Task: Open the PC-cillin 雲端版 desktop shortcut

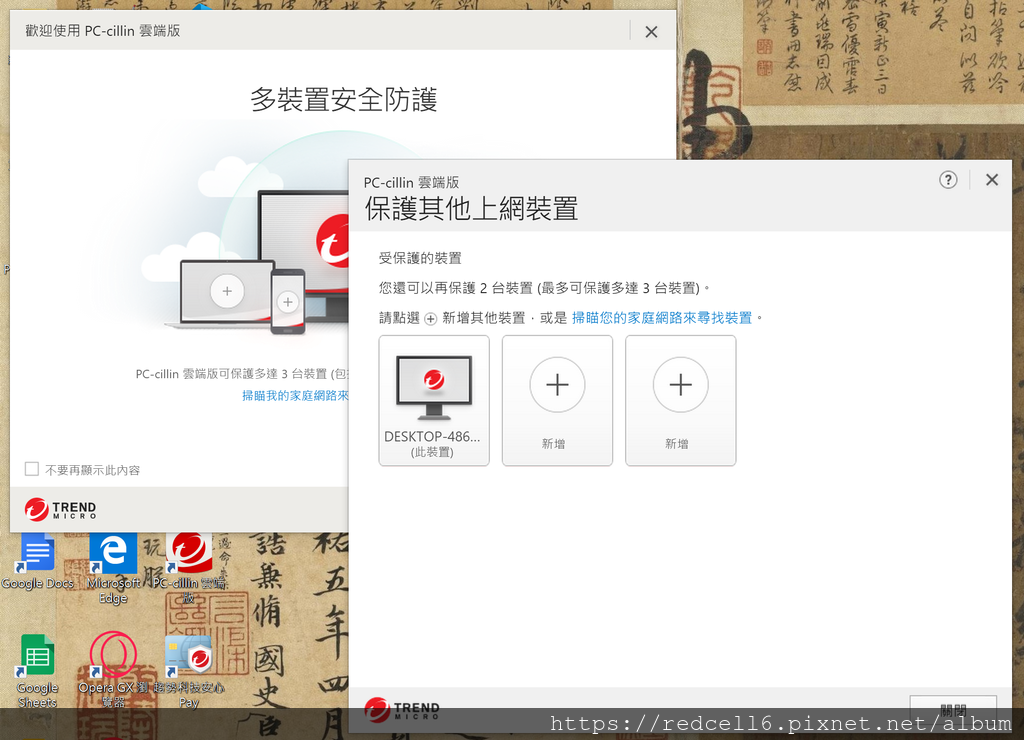Action: pyautogui.click(x=189, y=568)
